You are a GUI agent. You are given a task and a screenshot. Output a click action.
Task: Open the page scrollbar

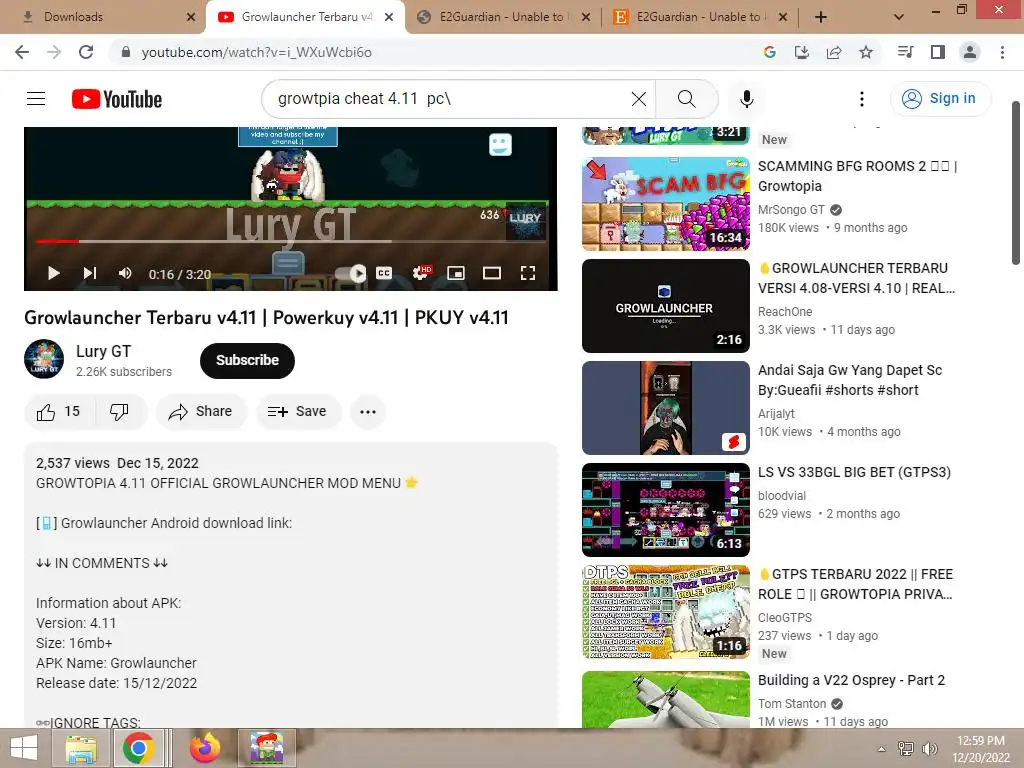tap(1016, 183)
